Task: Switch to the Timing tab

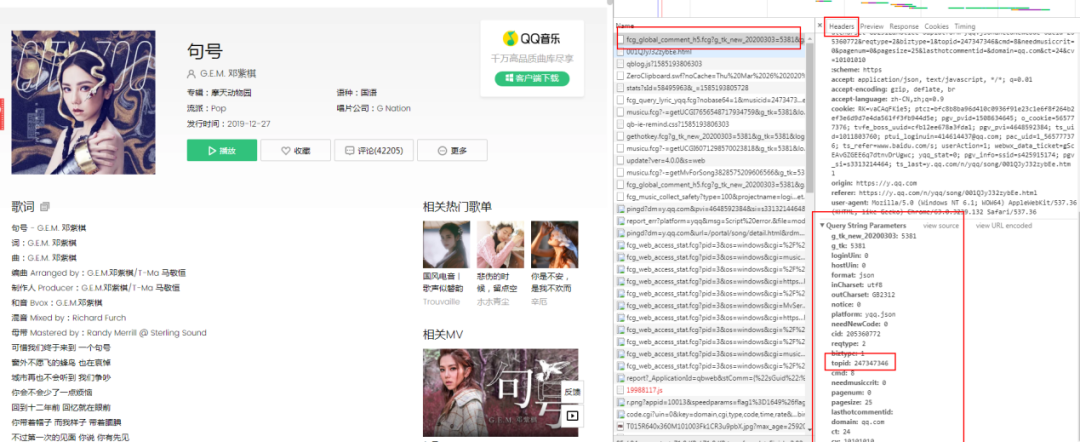Action: (x=964, y=26)
